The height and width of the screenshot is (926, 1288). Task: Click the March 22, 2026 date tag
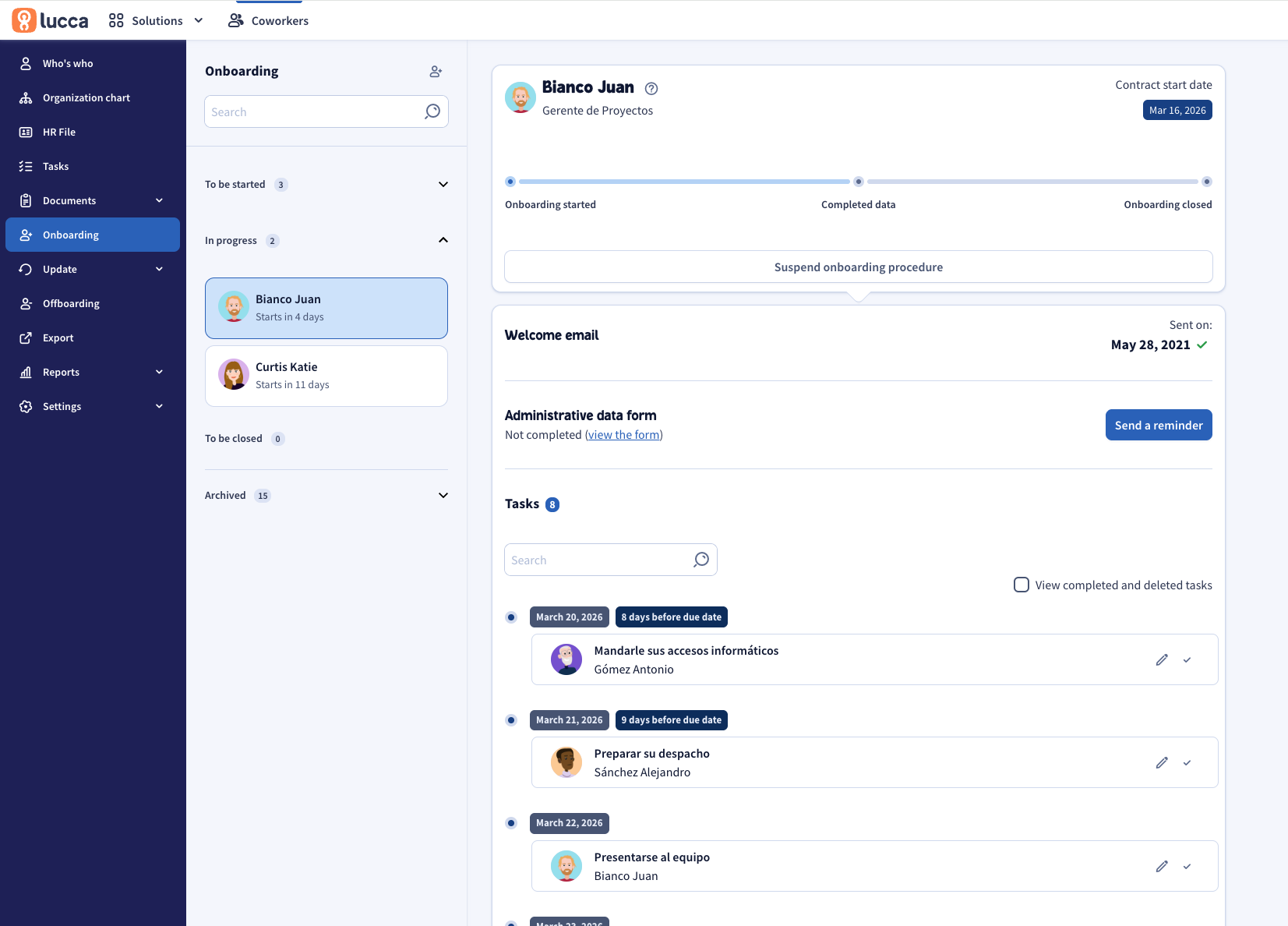(570, 823)
